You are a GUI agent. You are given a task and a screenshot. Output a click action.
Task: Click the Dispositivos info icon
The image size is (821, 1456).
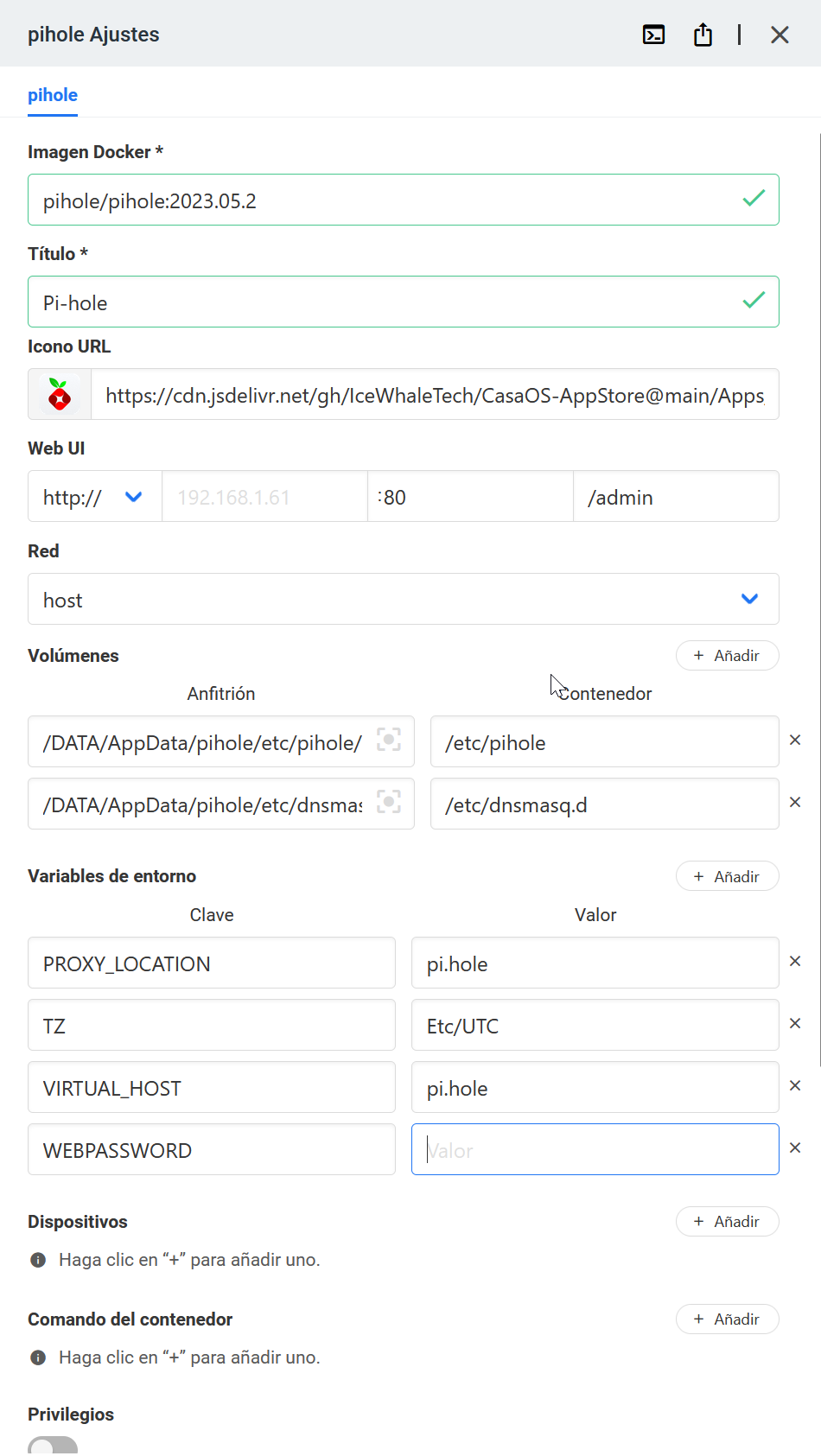[38, 1260]
